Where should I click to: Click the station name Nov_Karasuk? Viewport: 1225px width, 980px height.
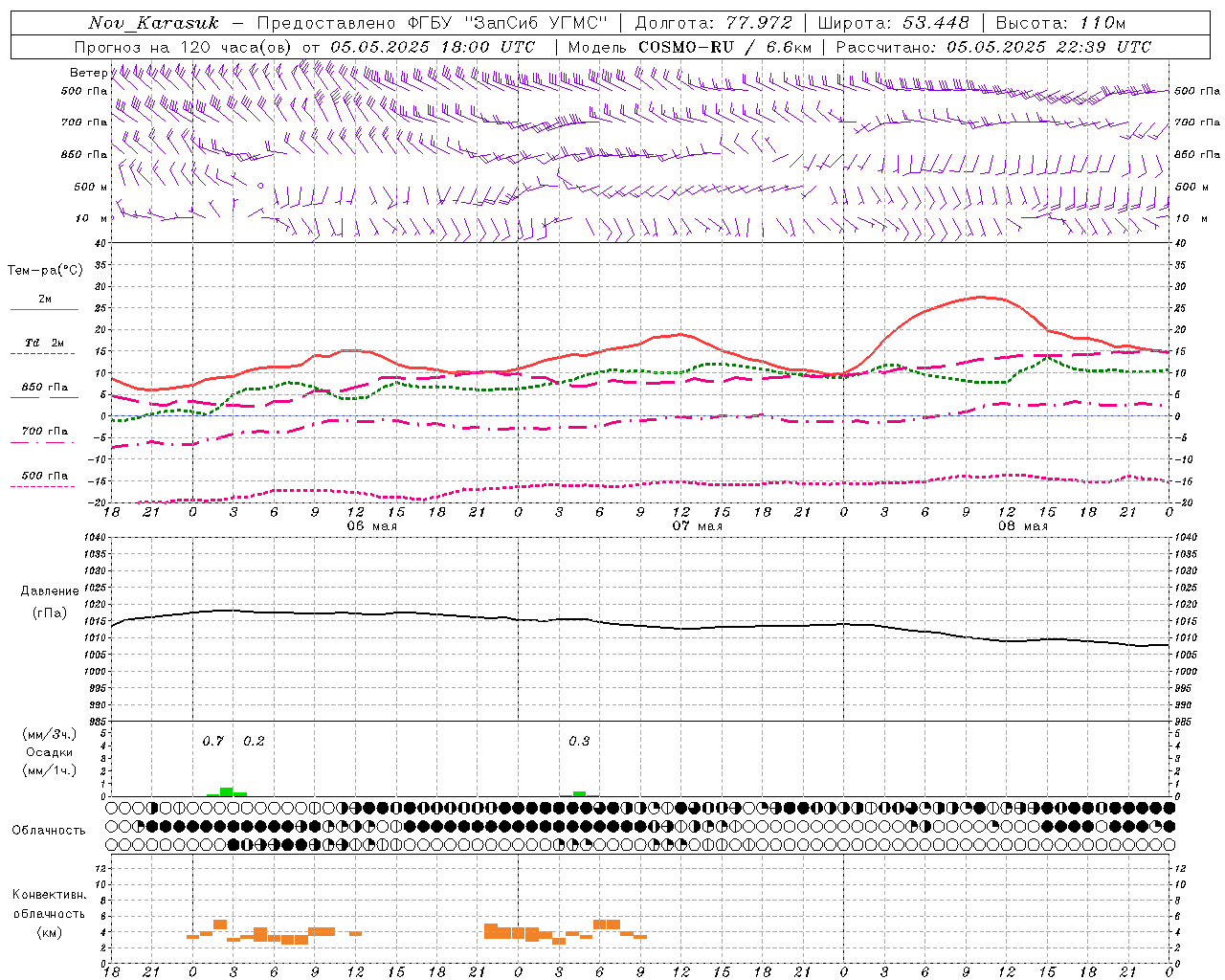coord(153,23)
